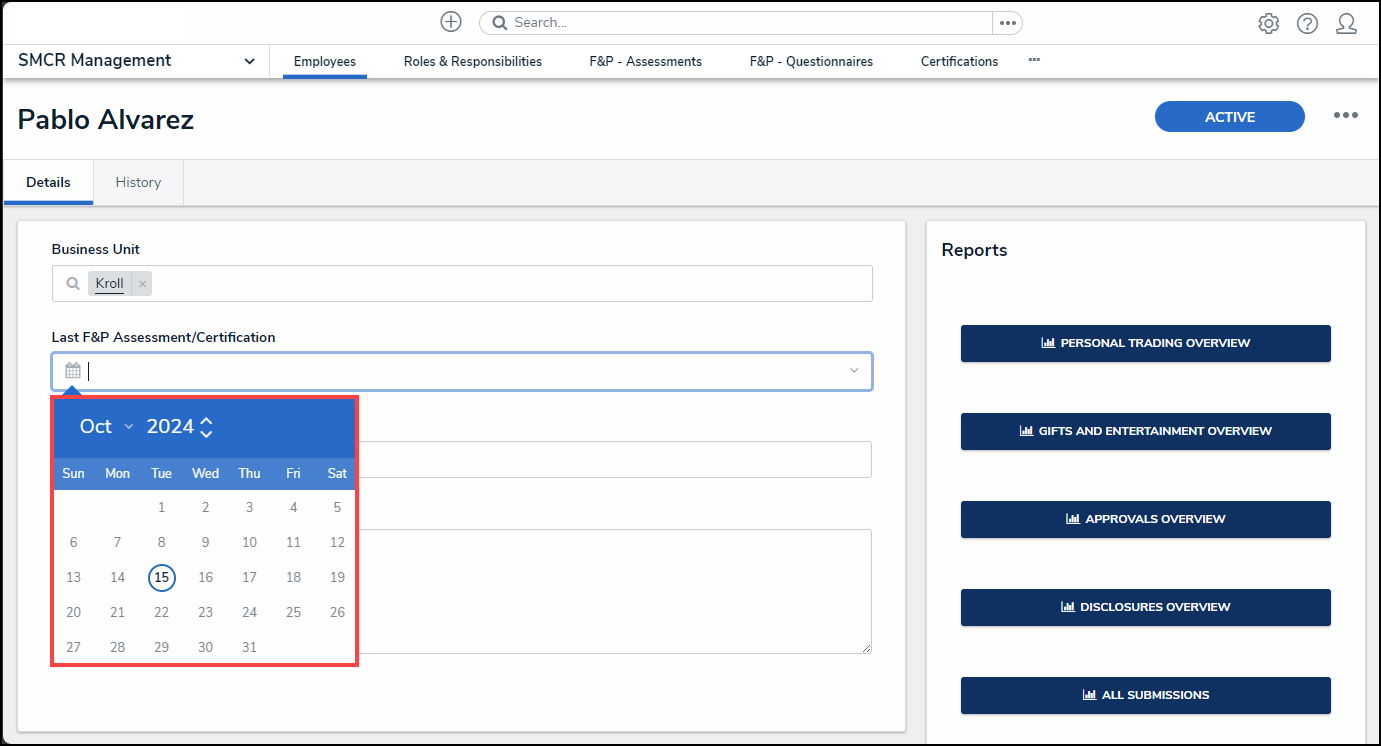Image resolution: width=1381 pixels, height=746 pixels.
Task: Open the help question mark icon
Action: tap(1307, 24)
